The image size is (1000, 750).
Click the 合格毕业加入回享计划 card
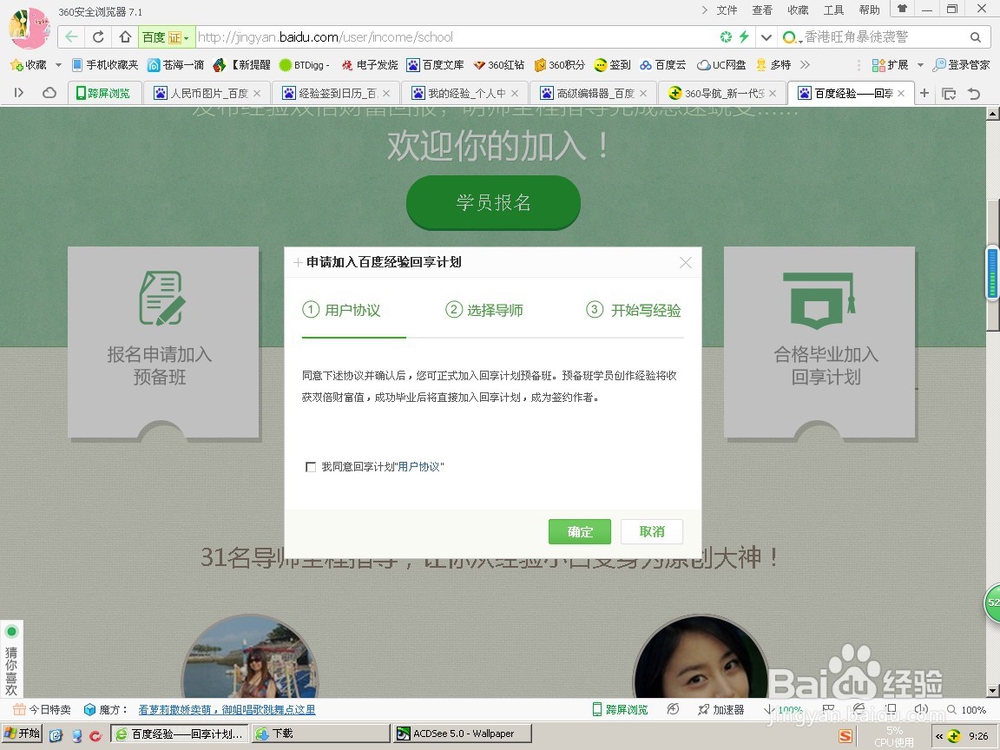click(820, 343)
